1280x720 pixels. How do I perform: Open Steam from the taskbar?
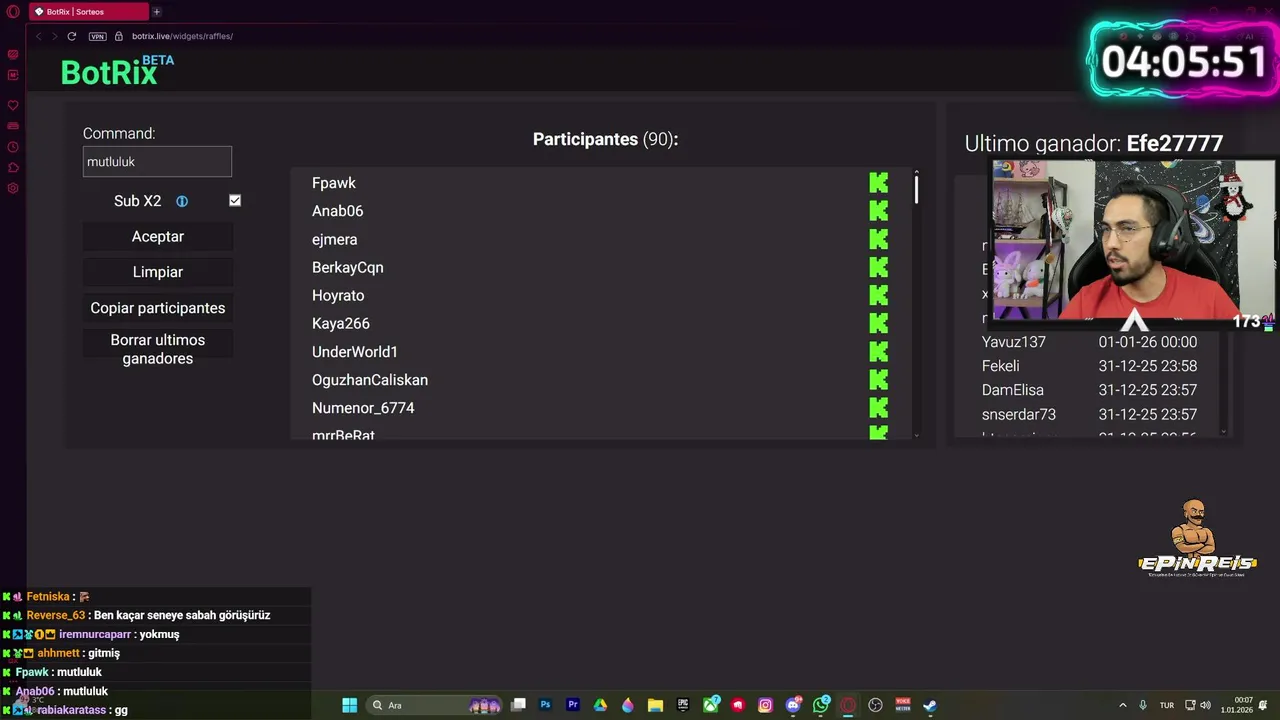coord(929,705)
